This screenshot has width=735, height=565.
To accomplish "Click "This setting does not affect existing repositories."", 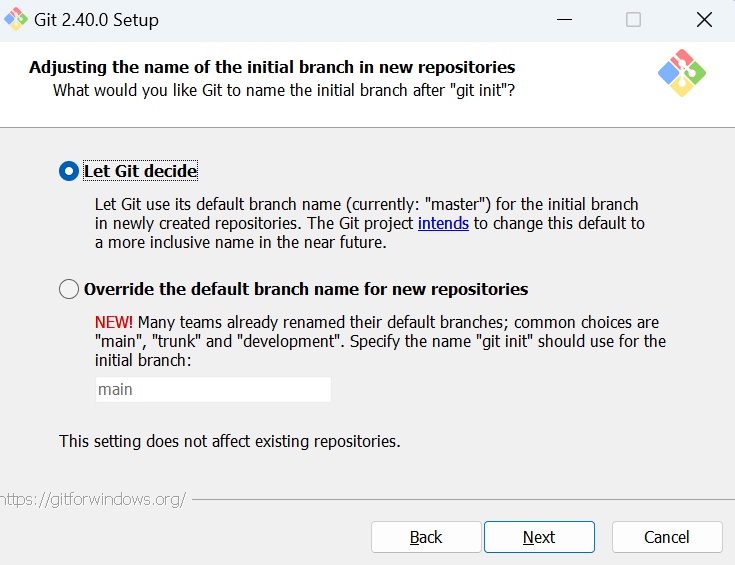I will (x=230, y=441).
